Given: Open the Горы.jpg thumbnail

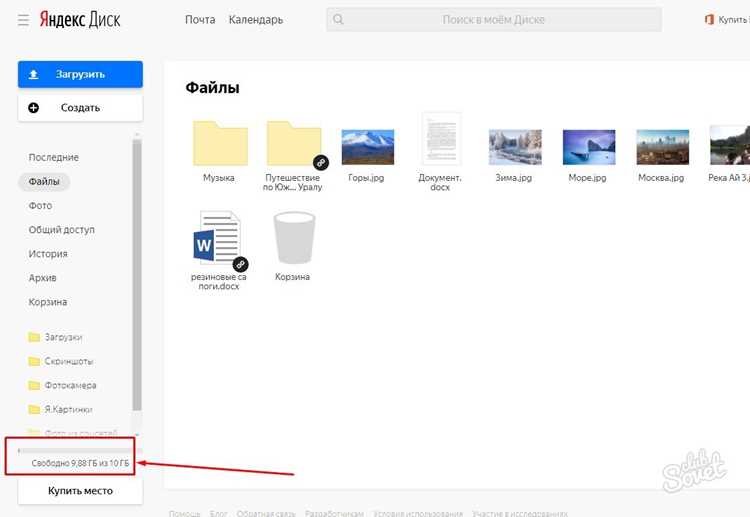Looking at the screenshot, I should [368, 147].
